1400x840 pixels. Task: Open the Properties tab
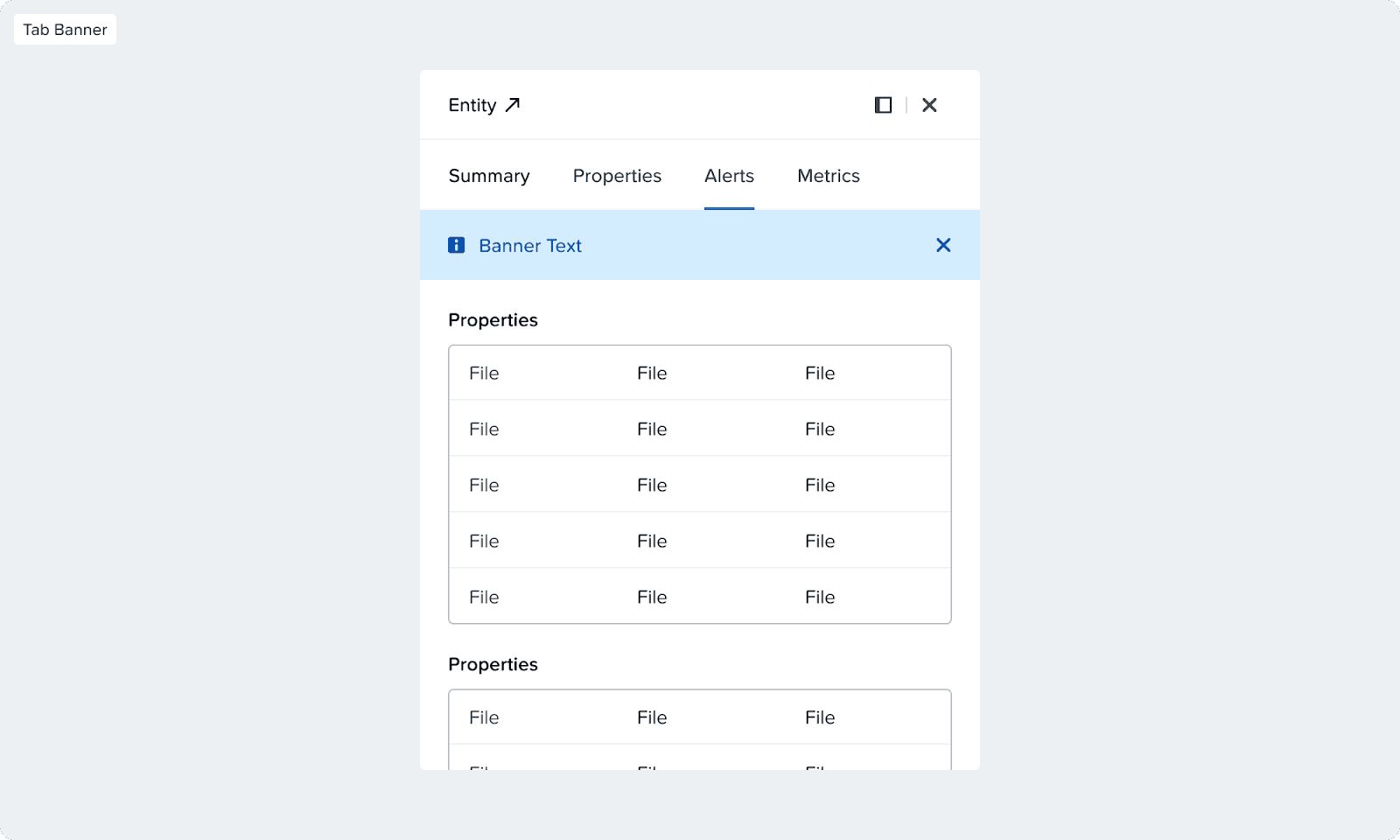click(617, 176)
